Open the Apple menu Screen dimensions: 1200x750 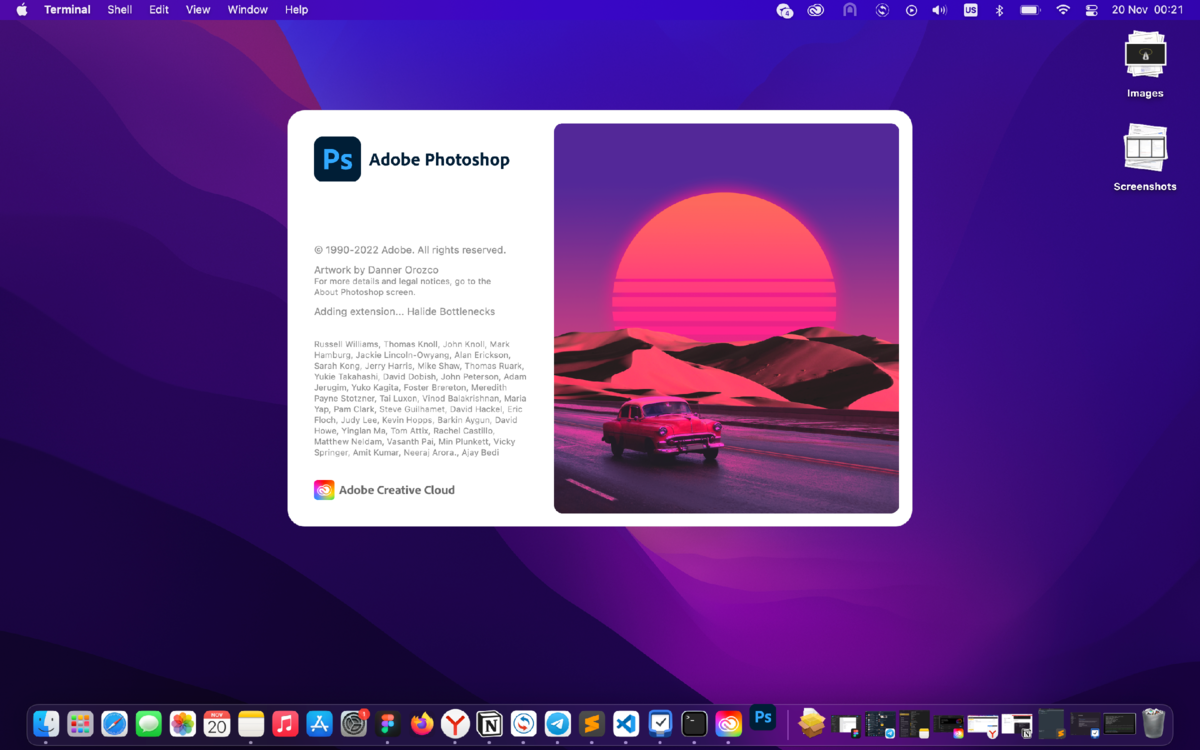(x=22, y=10)
